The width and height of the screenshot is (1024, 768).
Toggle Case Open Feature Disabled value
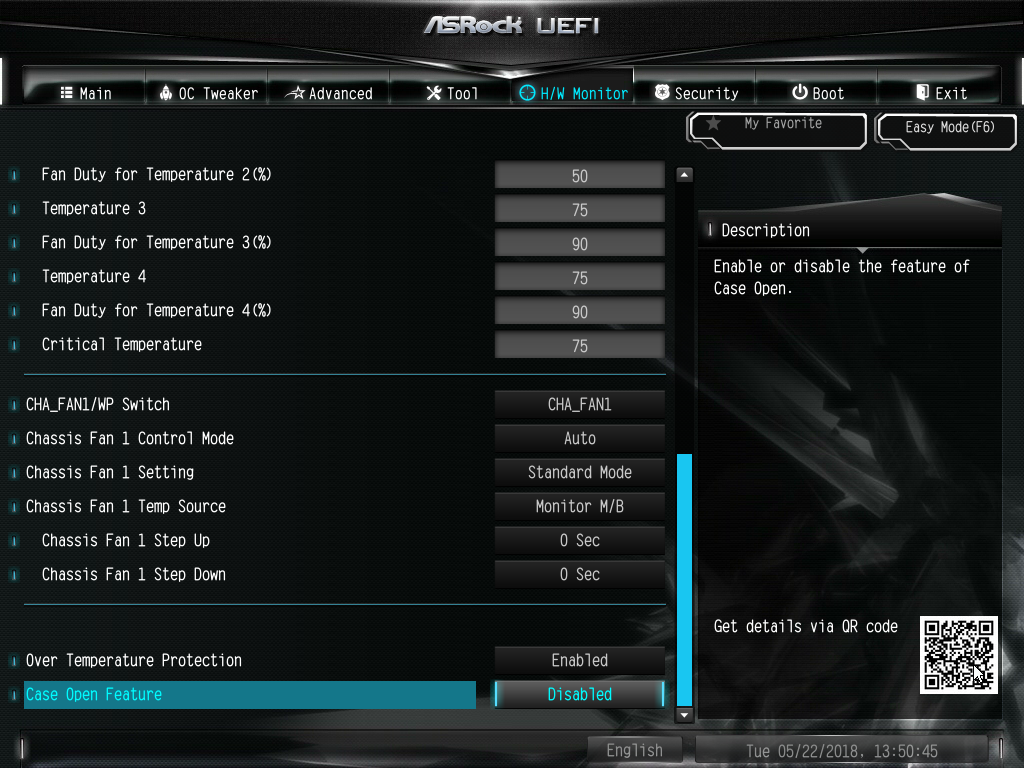click(x=579, y=694)
